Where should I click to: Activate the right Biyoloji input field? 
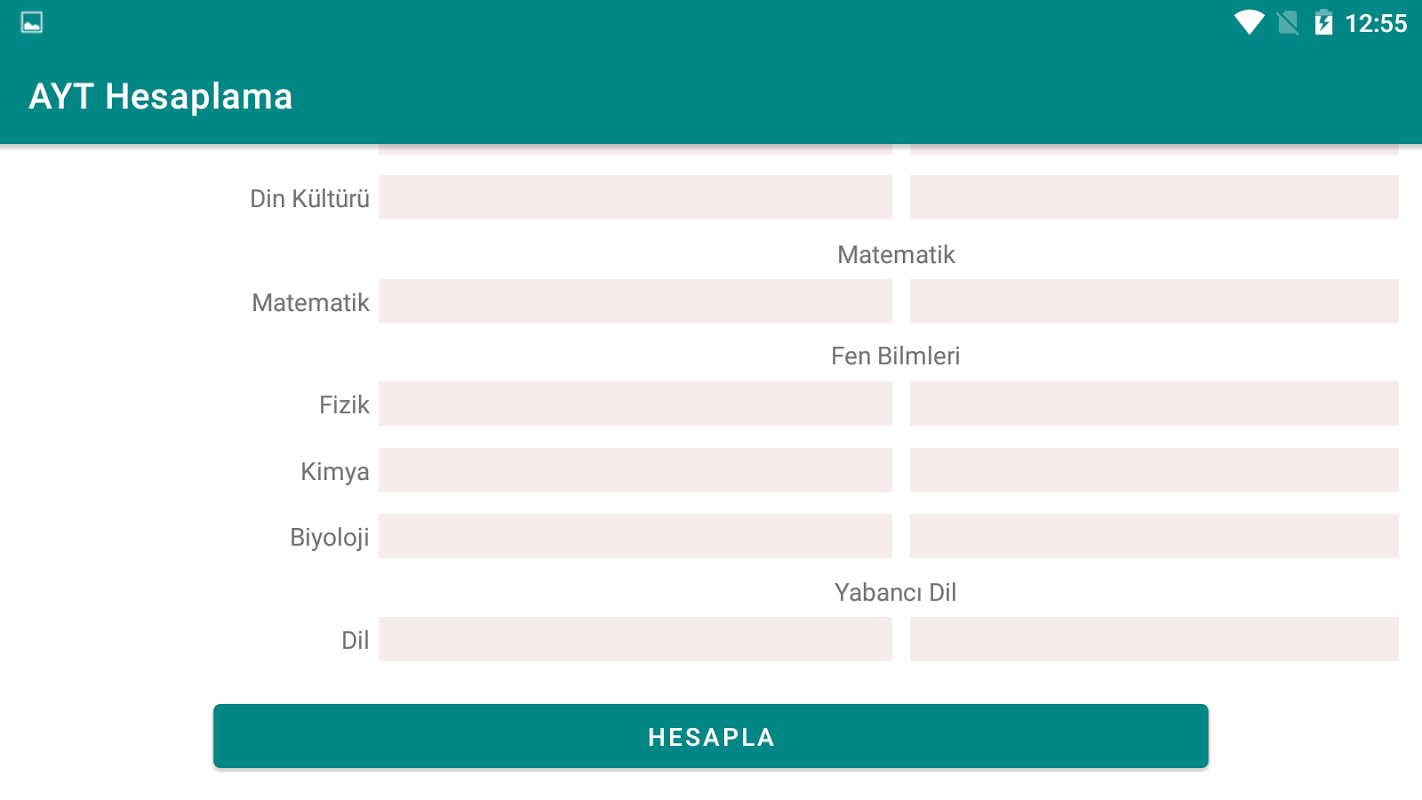coord(1154,536)
